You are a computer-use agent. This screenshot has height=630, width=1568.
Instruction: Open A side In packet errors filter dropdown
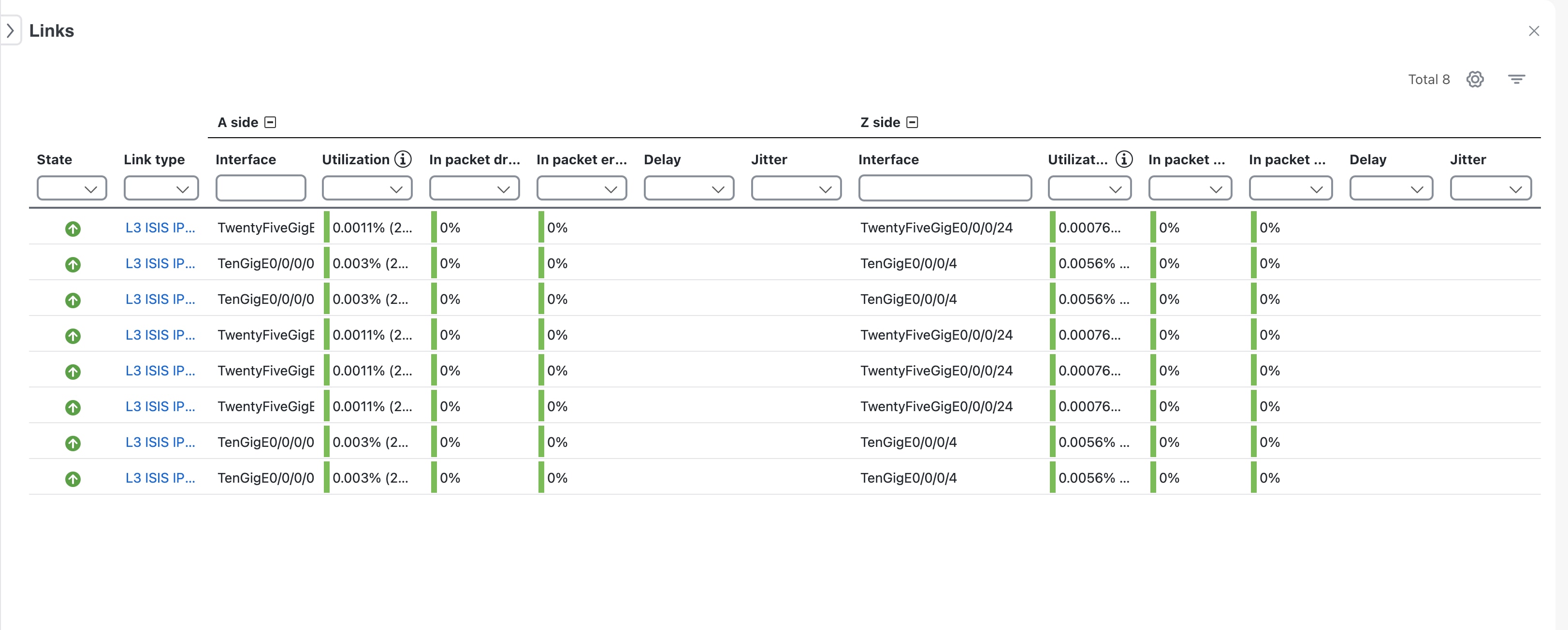(581, 189)
